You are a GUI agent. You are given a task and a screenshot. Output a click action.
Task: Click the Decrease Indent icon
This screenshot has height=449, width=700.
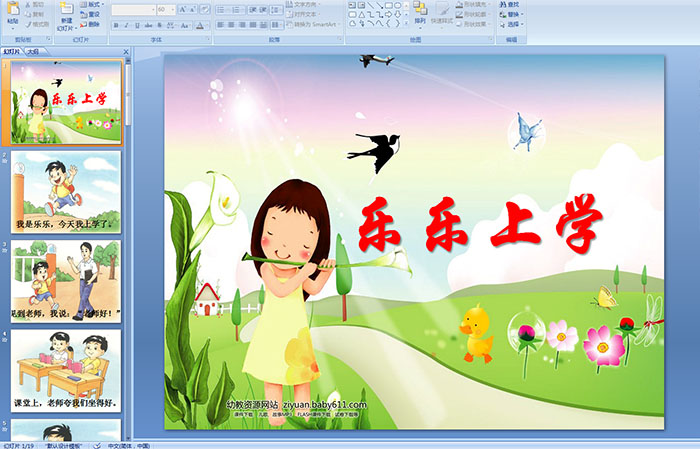pyautogui.click(x=253, y=9)
